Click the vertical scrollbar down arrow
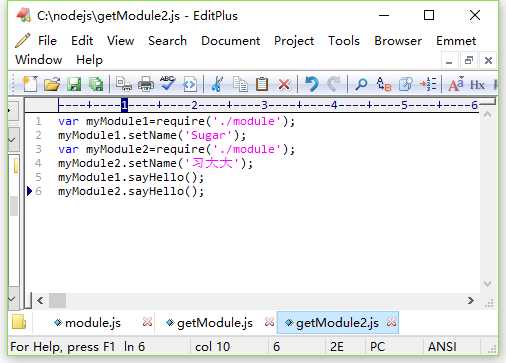This screenshot has height=363, width=506. pos(487,284)
